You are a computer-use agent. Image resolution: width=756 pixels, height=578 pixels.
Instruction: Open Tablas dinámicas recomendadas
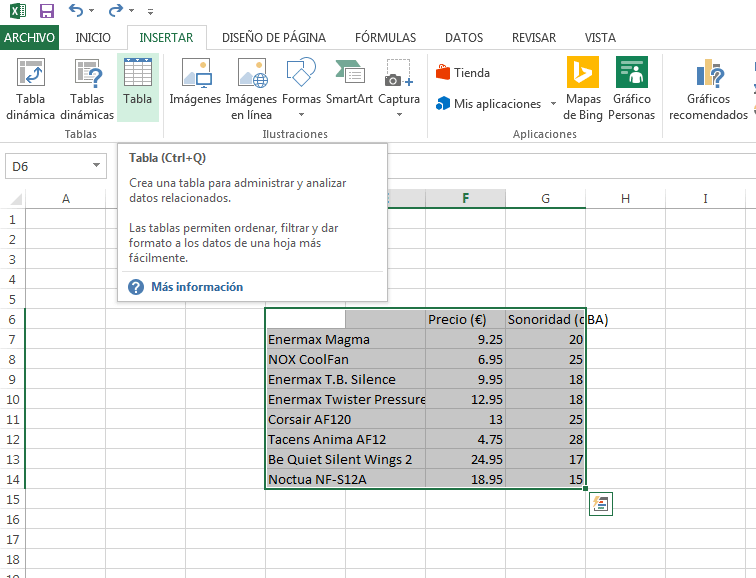pos(87,88)
